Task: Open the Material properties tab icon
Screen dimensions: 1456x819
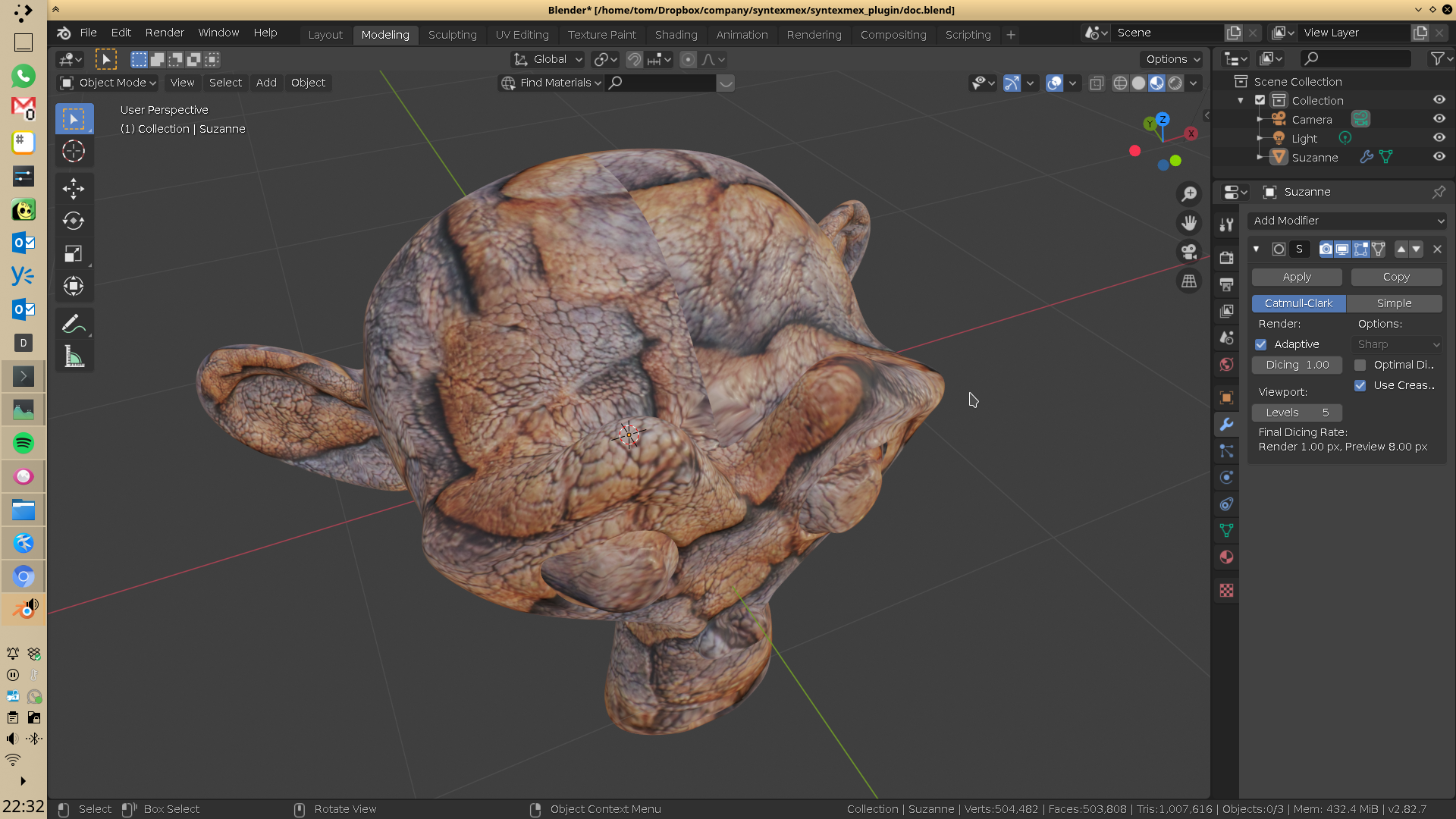Action: [x=1226, y=557]
